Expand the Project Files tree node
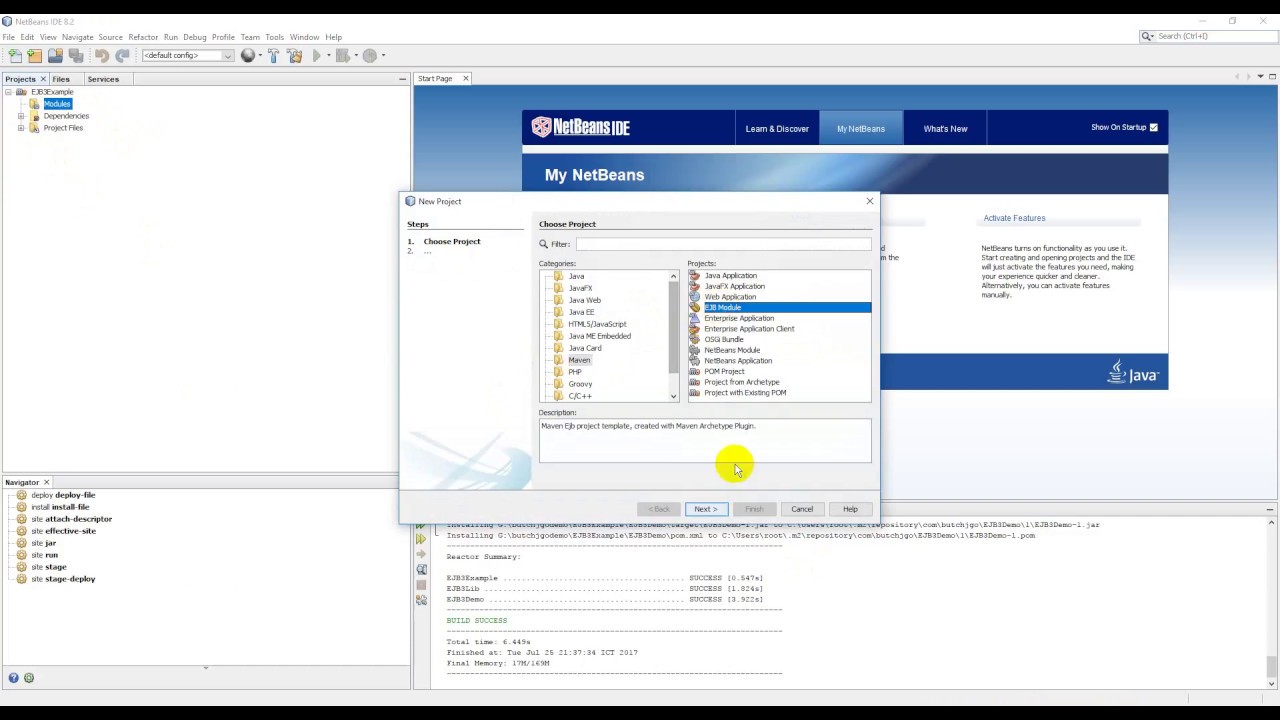Viewport: 1280px width, 720px height. pos(21,128)
